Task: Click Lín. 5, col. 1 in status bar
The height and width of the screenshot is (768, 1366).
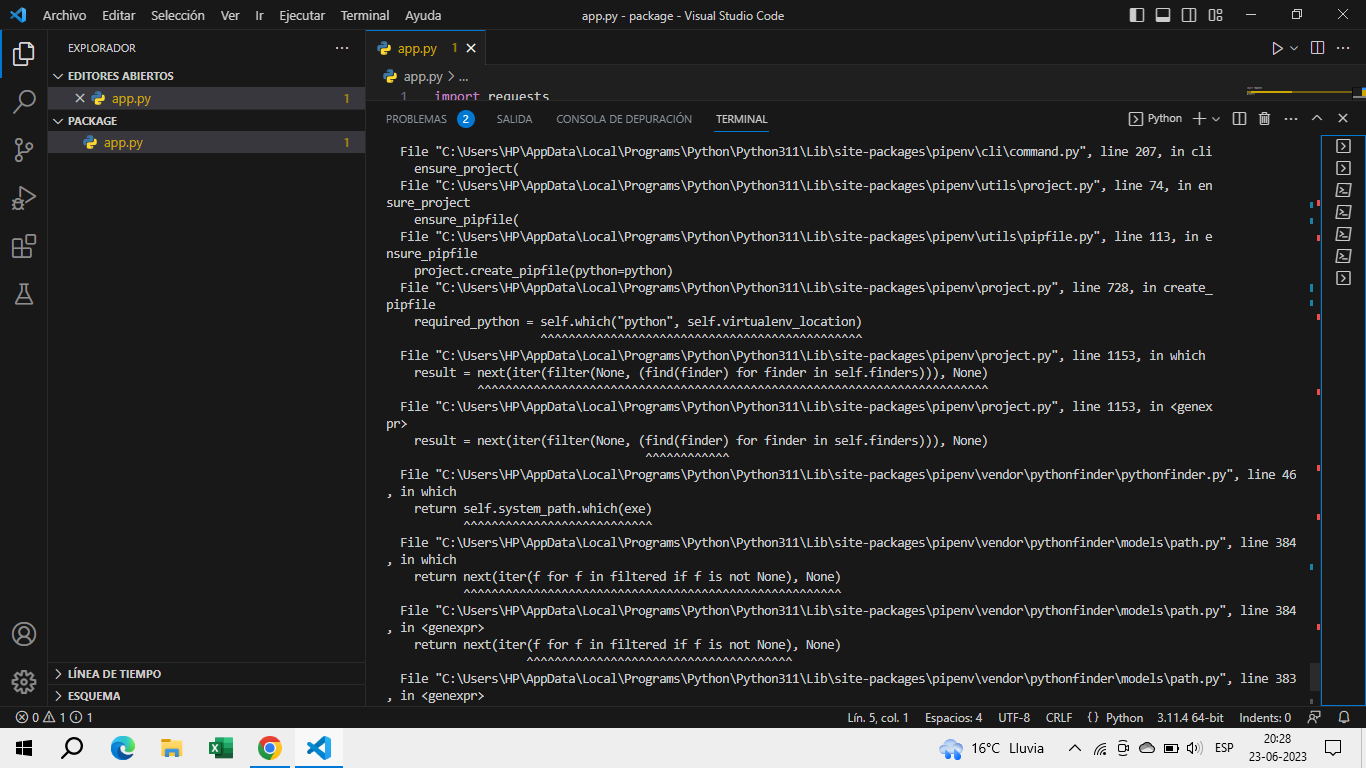Action: 878,717
